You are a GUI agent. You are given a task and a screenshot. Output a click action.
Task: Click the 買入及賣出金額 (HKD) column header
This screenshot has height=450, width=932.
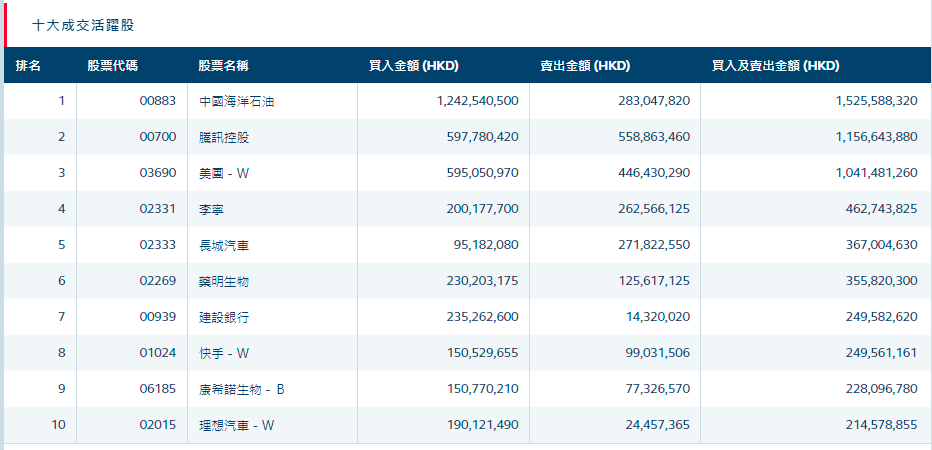(776, 66)
